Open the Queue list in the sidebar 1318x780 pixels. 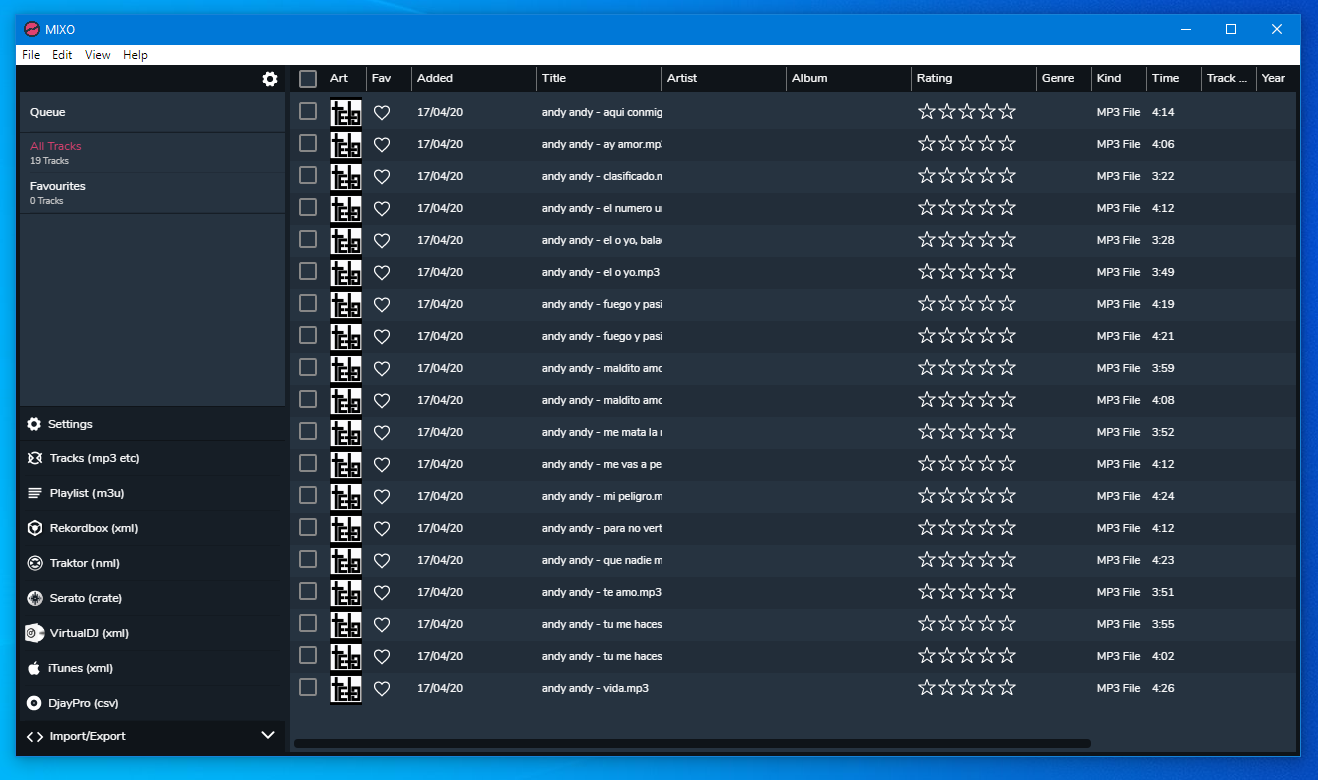pyautogui.click(x=152, y=112)
